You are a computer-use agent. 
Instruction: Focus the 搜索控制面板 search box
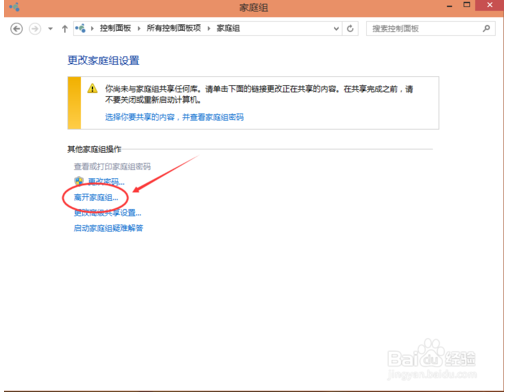pos(431,29)
